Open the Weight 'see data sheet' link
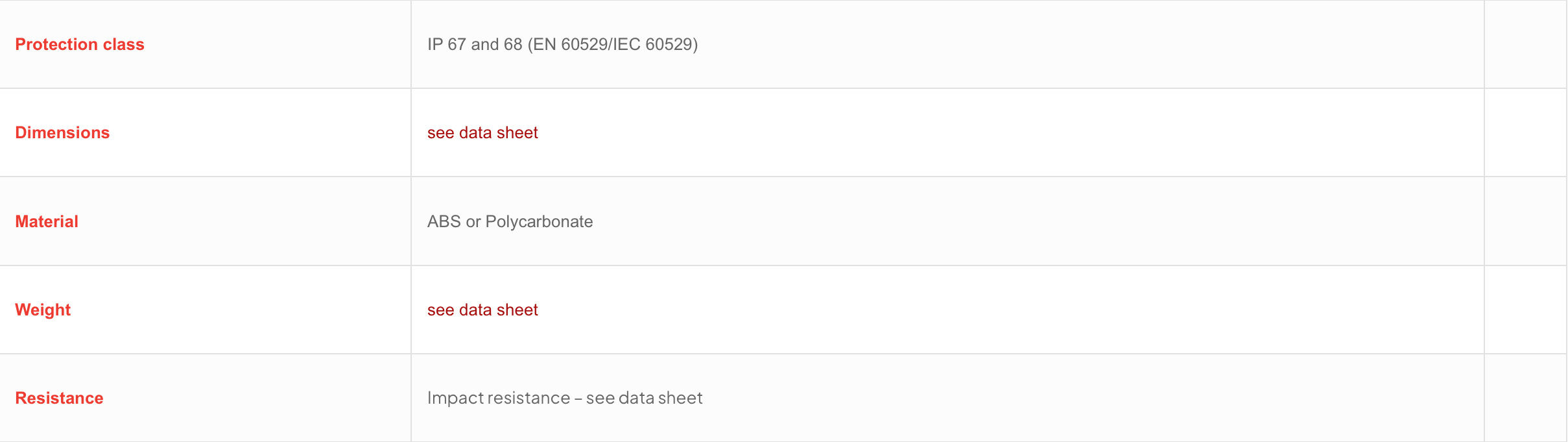1568x442 pixels. (482, 310)
